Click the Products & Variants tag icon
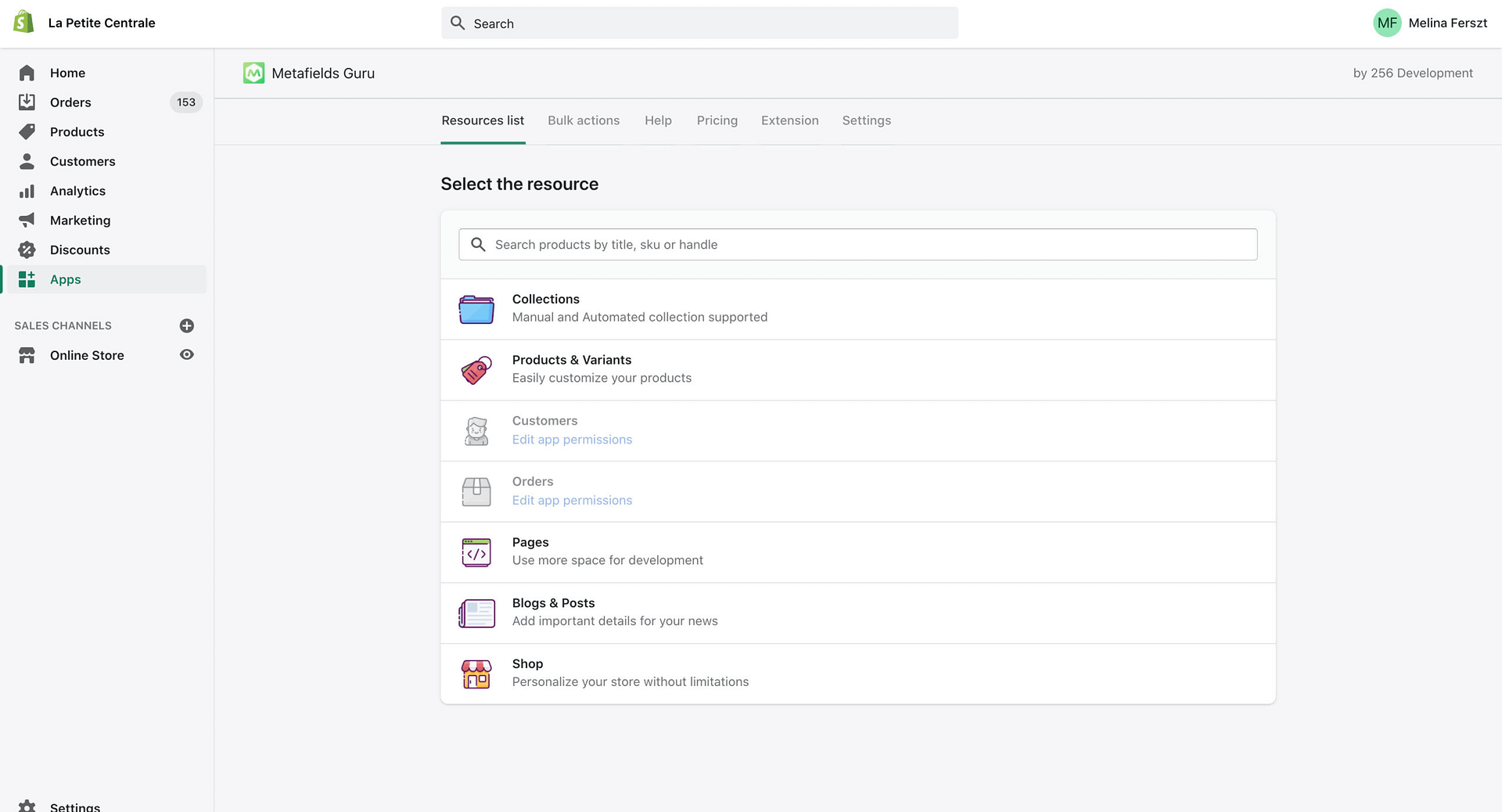Screen dimensions: 1502x812 pyautogui.click(x=476, y=370)
